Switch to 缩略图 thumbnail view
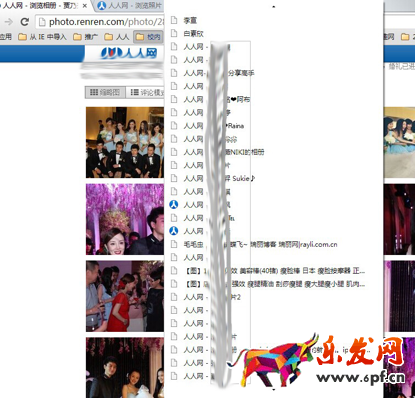415x398 pixels. [105, 92]
